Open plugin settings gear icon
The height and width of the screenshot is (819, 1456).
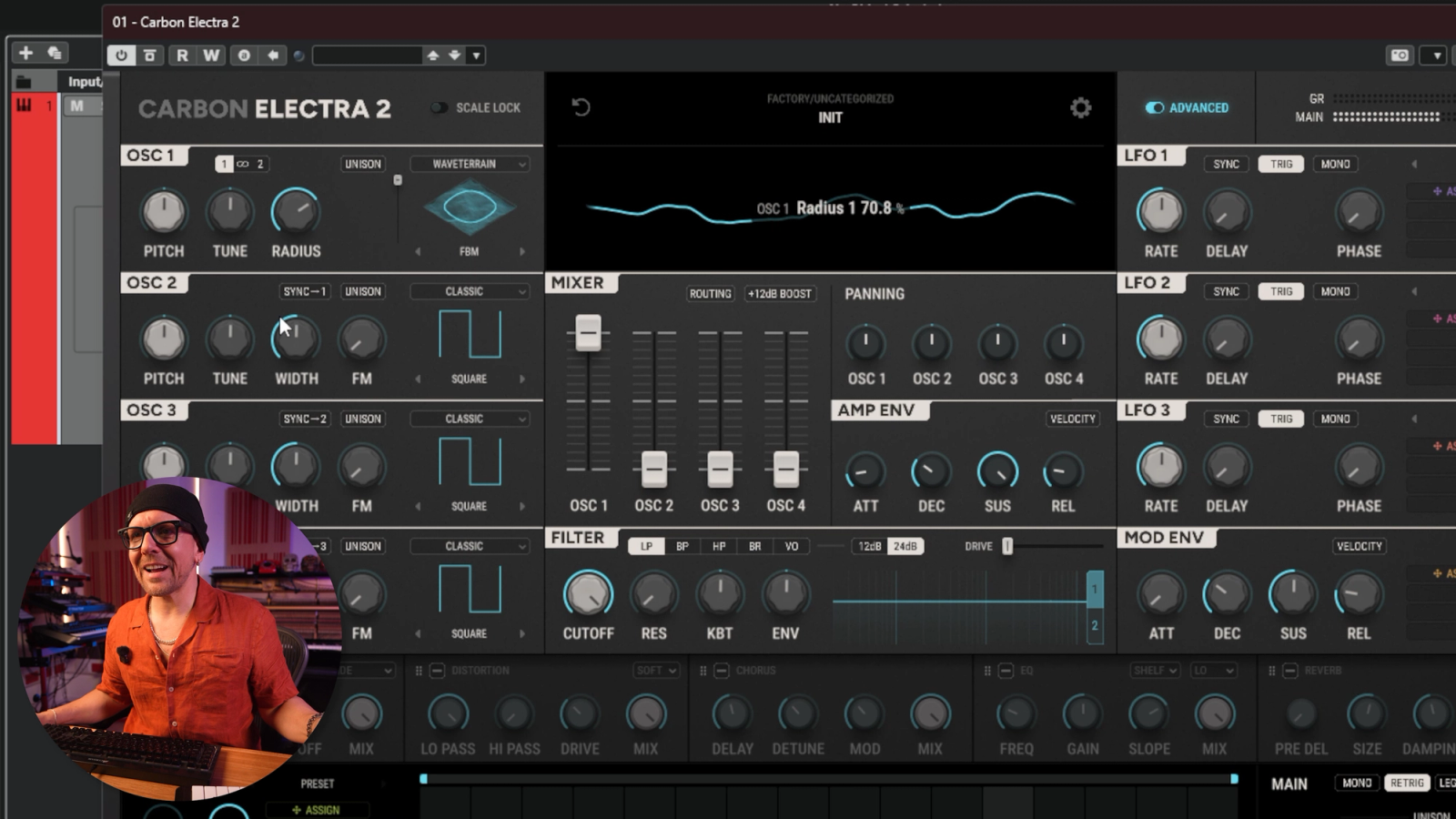[1080, 108]
